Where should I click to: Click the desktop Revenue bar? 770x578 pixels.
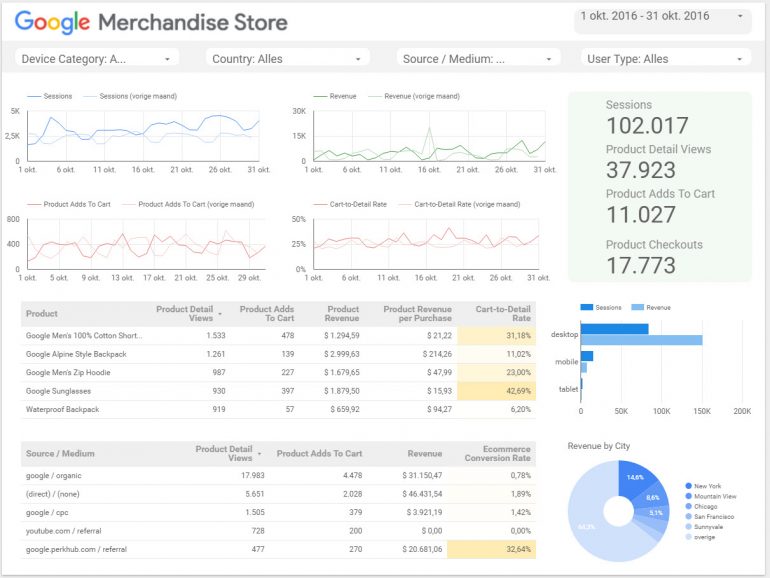[641, 340]
